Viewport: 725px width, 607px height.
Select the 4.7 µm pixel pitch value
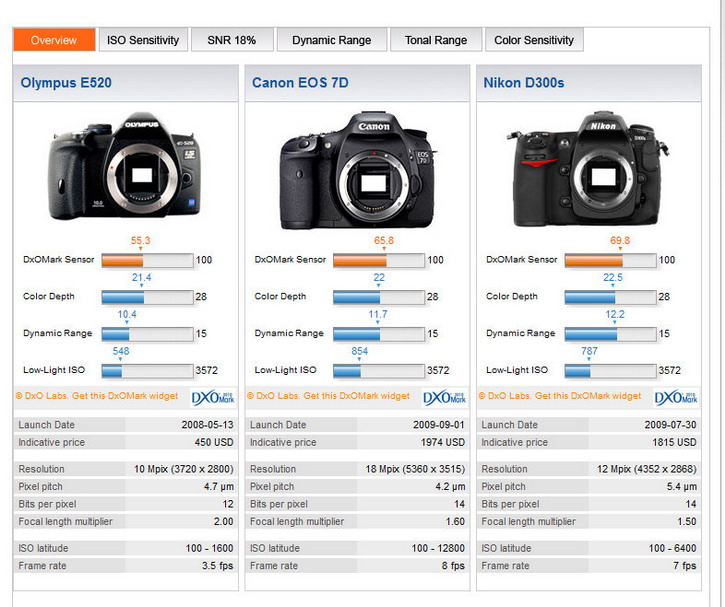(219, 486)
